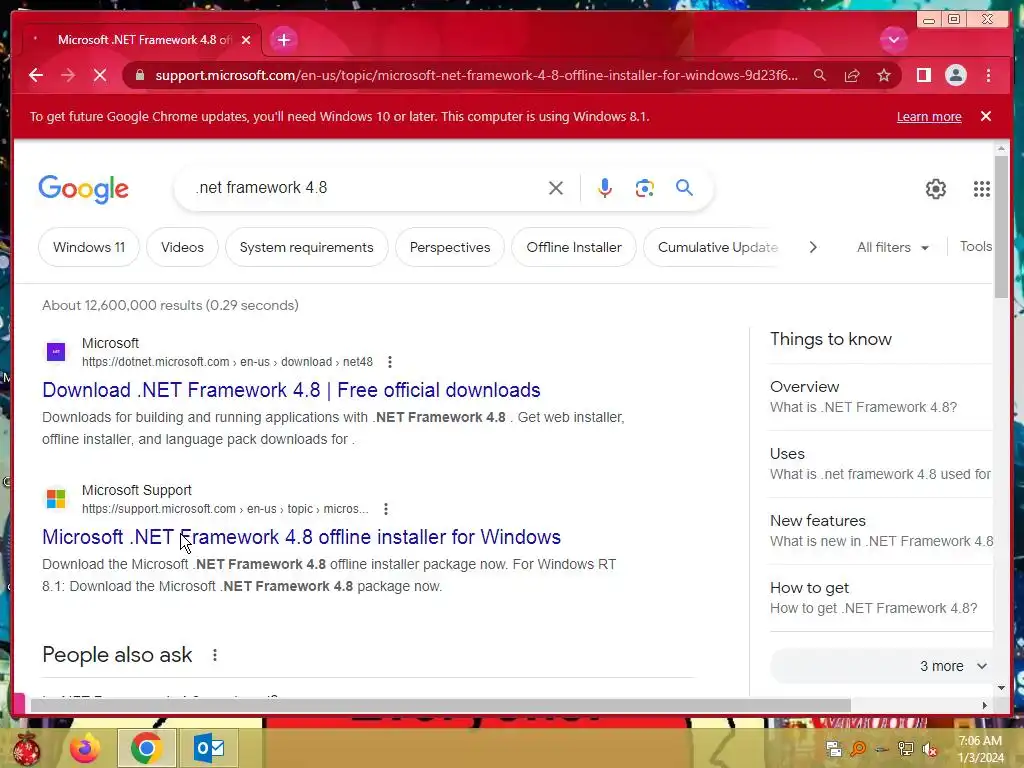Click horizontal scrollbar right arrow
The image size is (1024, 768).
coord(984,705)
